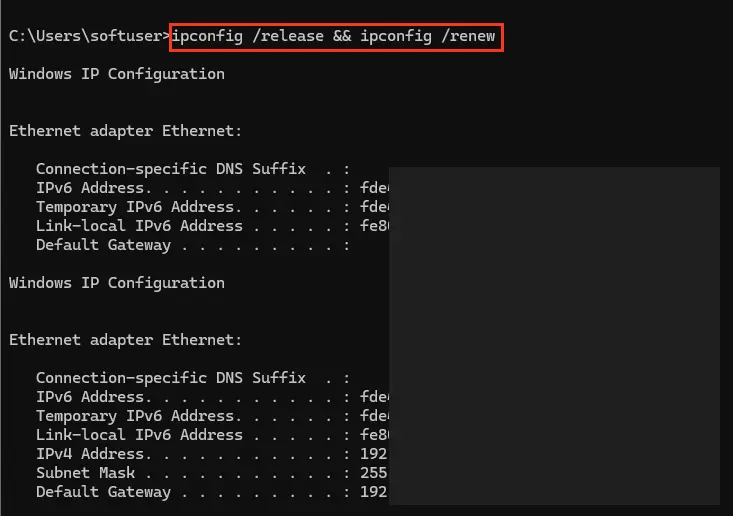Click the first IPv6 Address line

pos(212,188)
